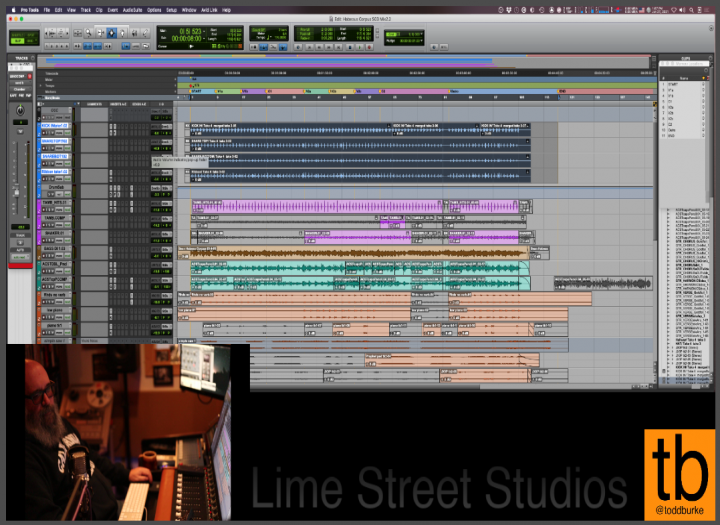Image resolution: width=720 pixels, height=525 pixels.
Task: Open the Window menu
Action: 189,10
